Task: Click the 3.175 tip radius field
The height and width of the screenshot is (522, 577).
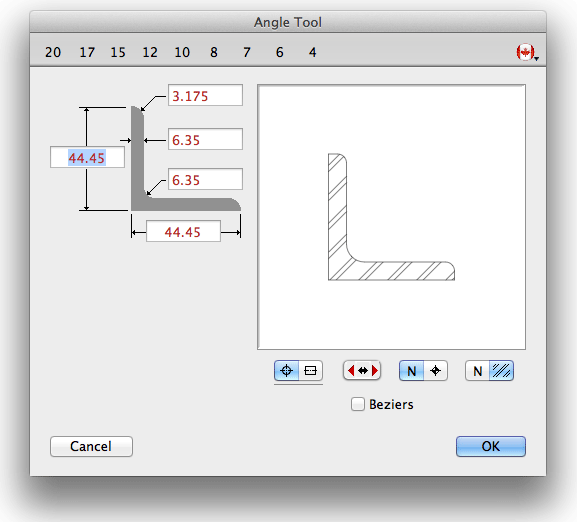Action: tap(205, 95)
